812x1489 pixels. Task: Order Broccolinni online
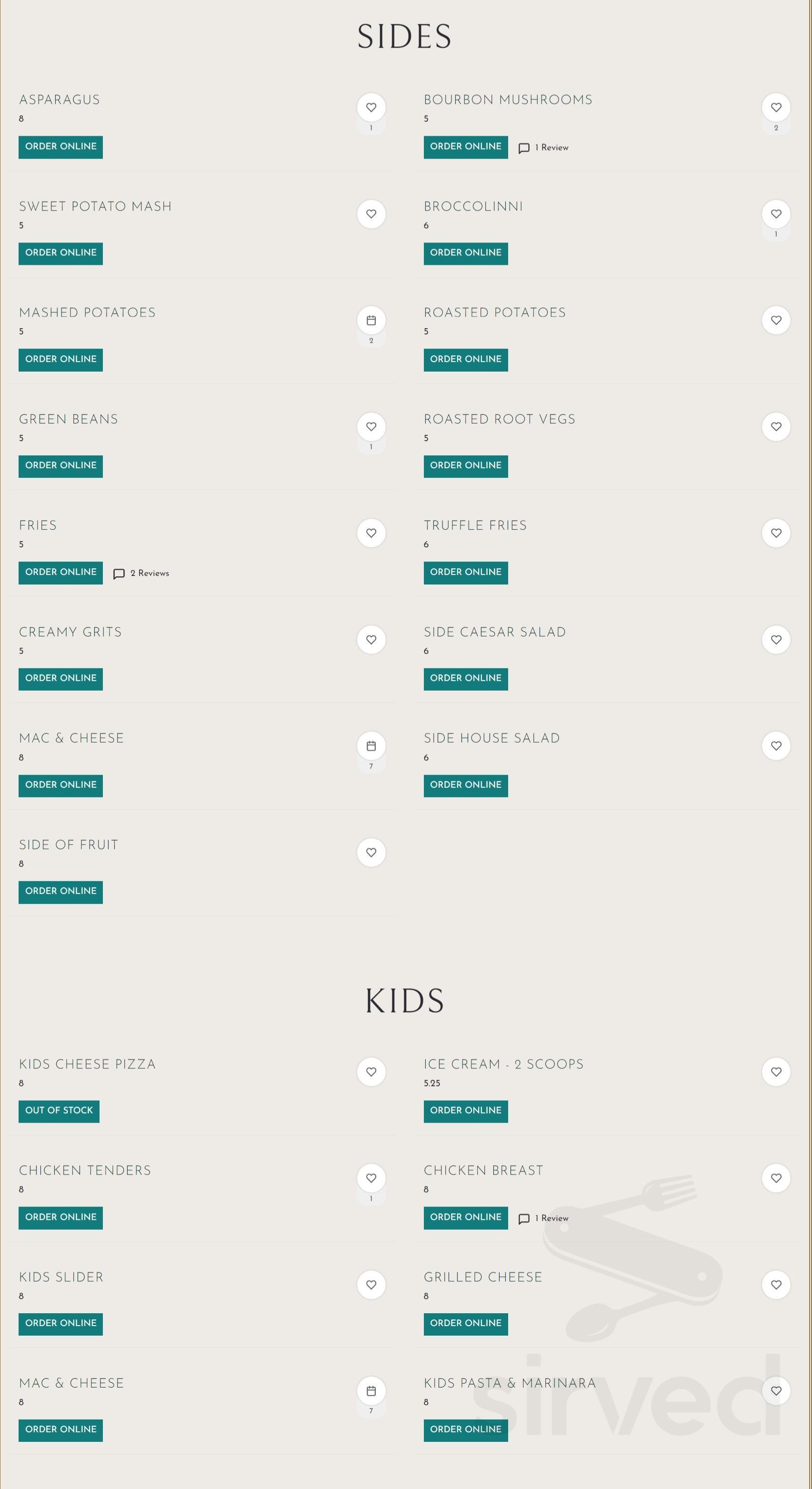click(x=465, y=253)
